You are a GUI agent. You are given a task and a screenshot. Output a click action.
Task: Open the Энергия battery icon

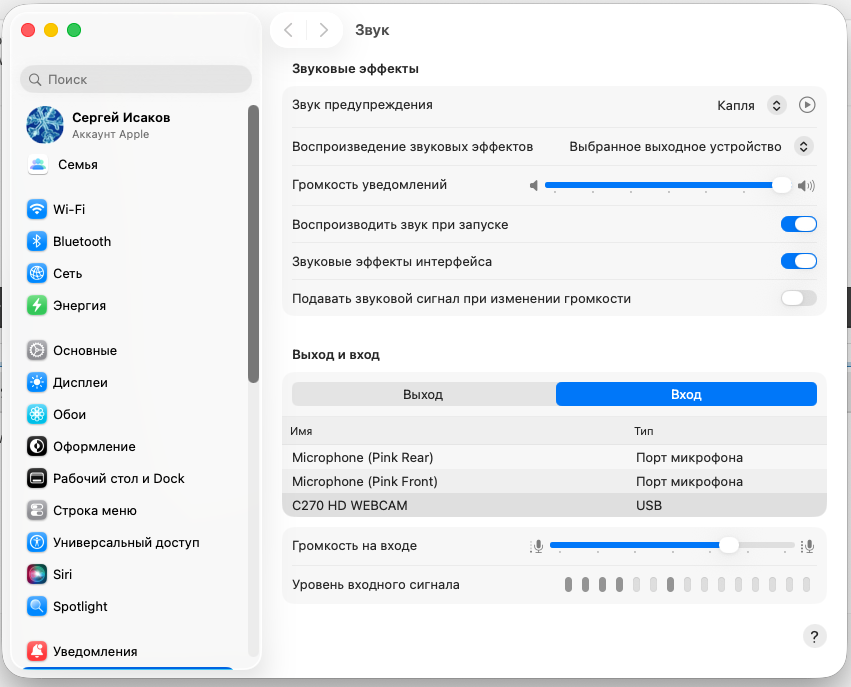tap(37, 305)
